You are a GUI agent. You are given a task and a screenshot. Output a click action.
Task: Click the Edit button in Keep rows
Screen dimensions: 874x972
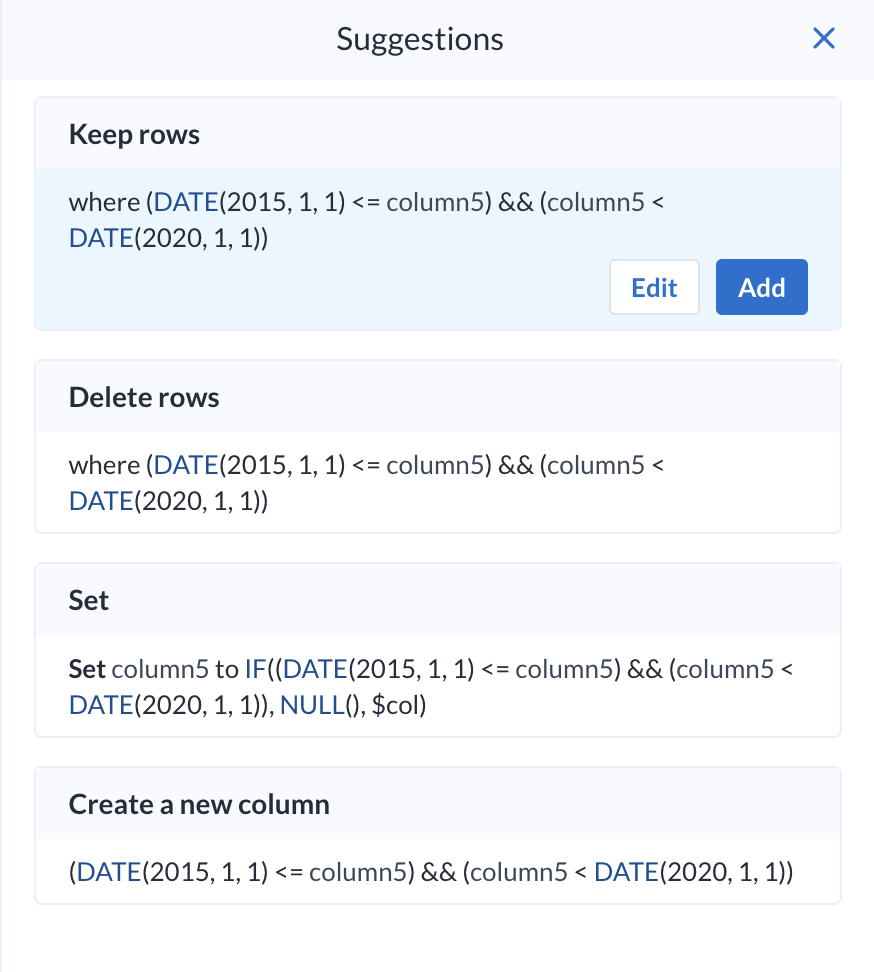[x=654, y=288]
